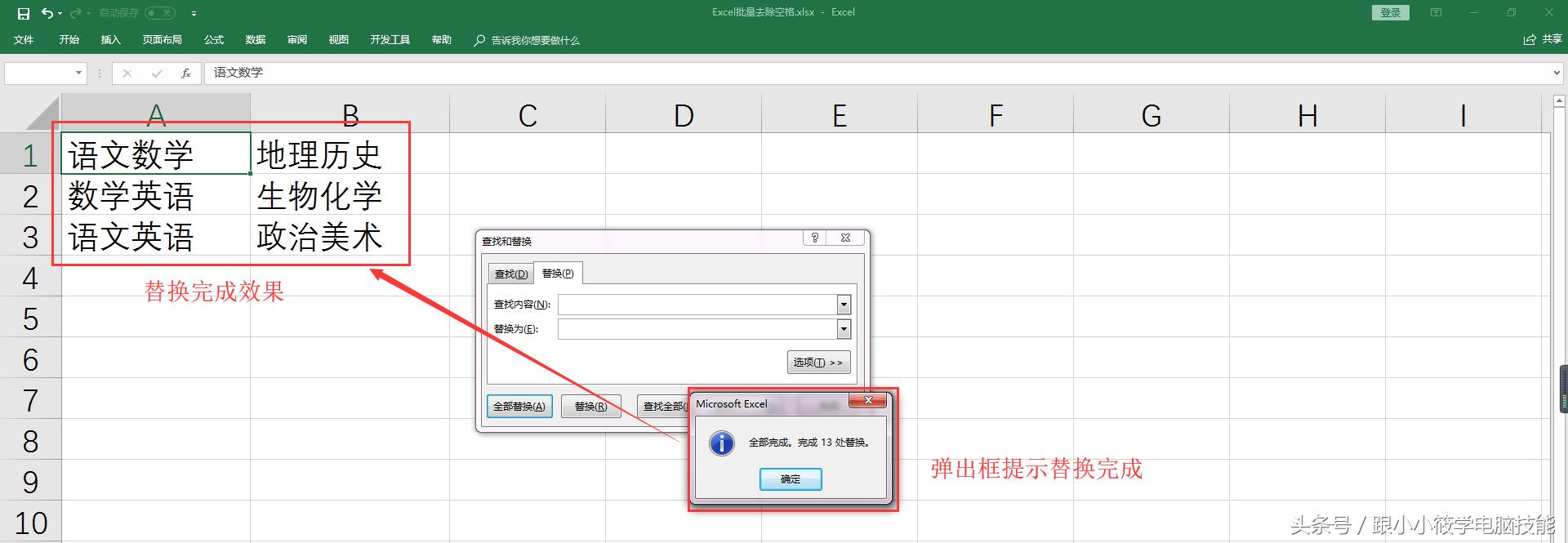The width and height of the screenshot is (1568, 543).
Task: Click the formula bar Cancel X icon
Action: click(127, 73)
